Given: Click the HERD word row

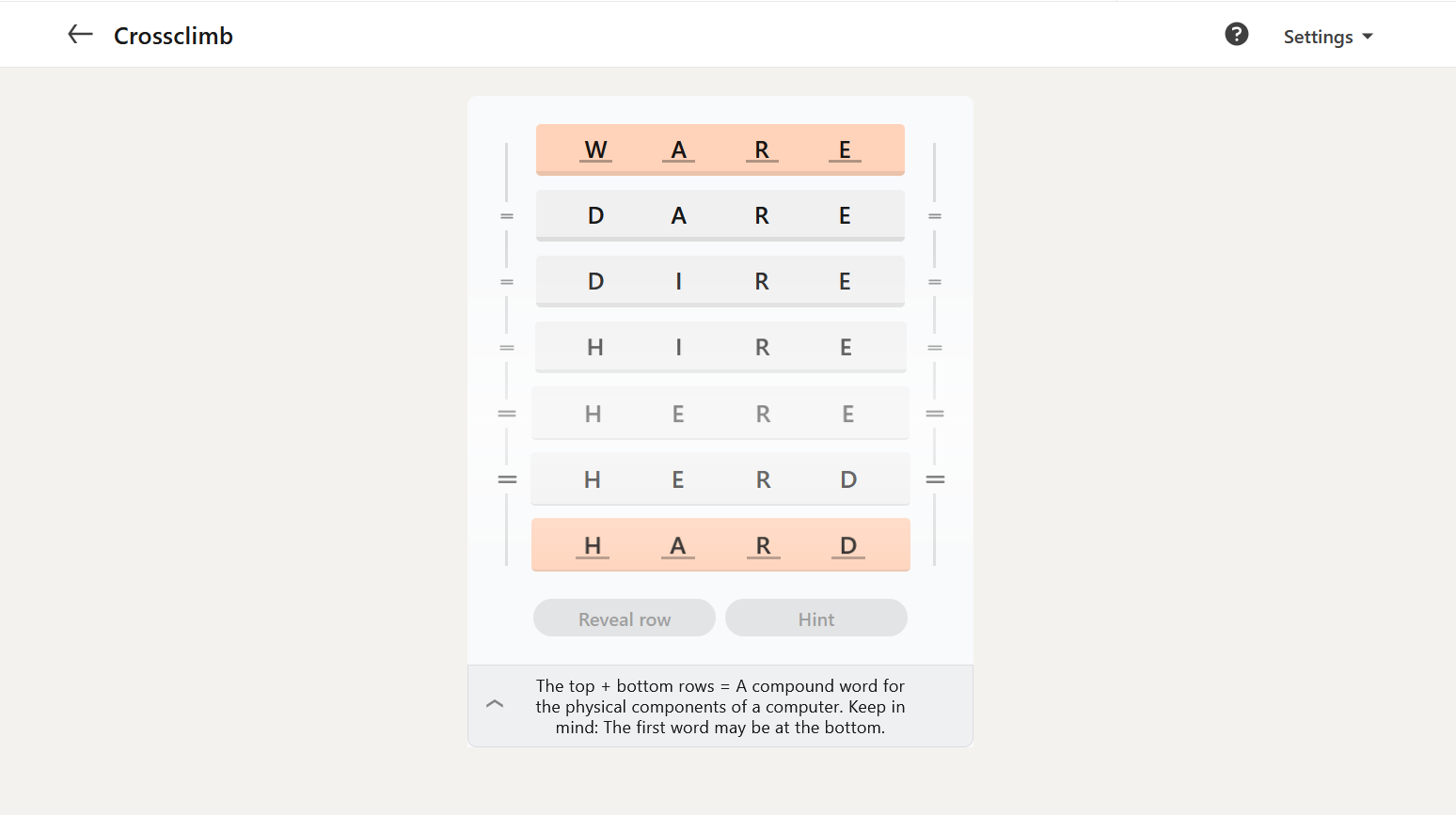Looking at the screenshot, I should click(720, 479).
